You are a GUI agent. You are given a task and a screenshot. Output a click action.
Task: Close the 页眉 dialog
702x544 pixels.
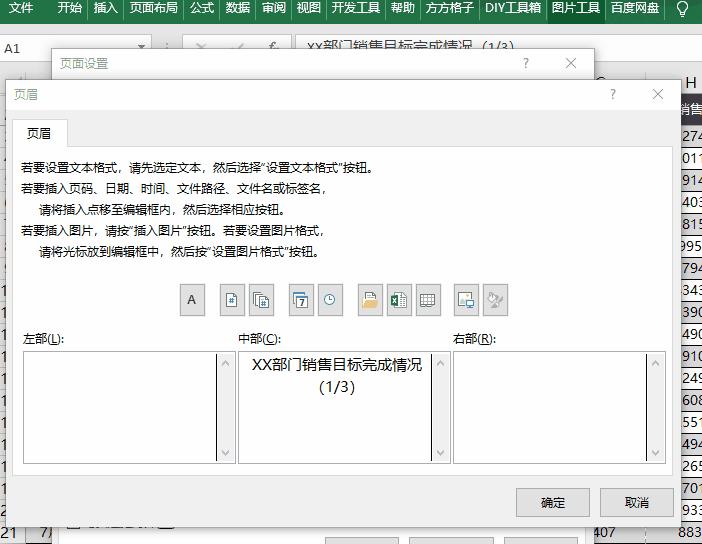click(658, 94)
